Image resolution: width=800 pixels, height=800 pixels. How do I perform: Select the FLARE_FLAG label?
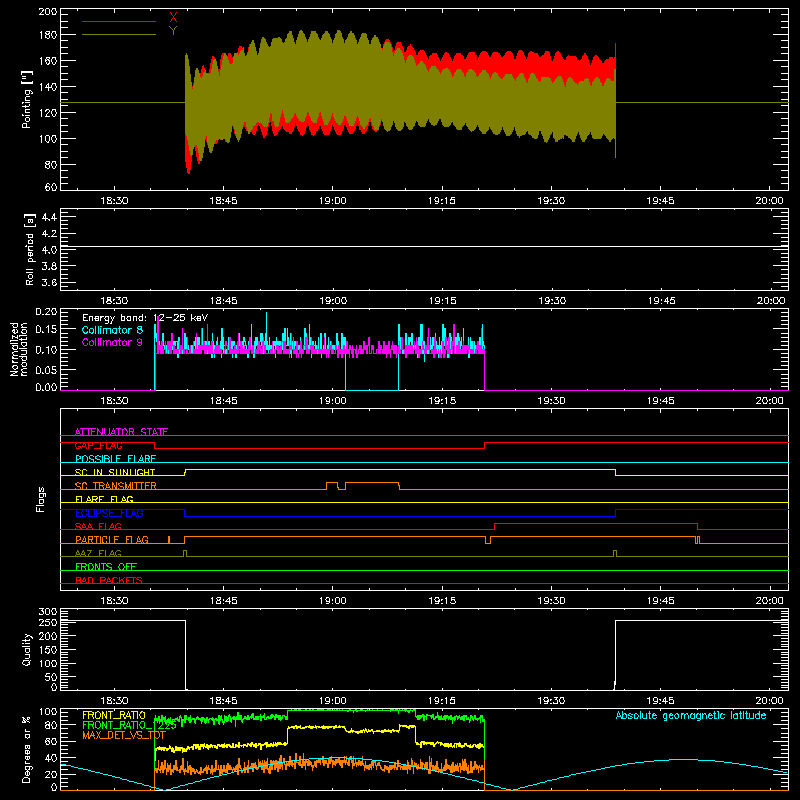(104, 499)
